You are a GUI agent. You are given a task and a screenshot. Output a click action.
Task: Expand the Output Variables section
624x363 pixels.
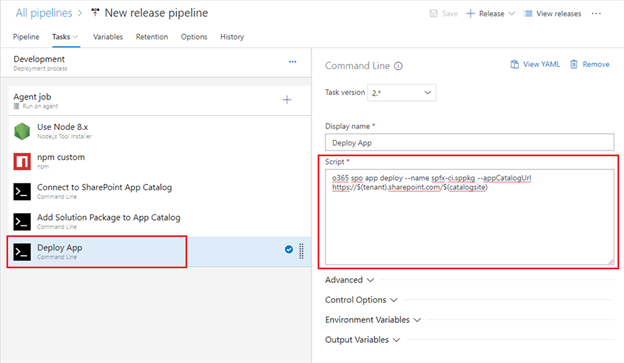point(363,340)
